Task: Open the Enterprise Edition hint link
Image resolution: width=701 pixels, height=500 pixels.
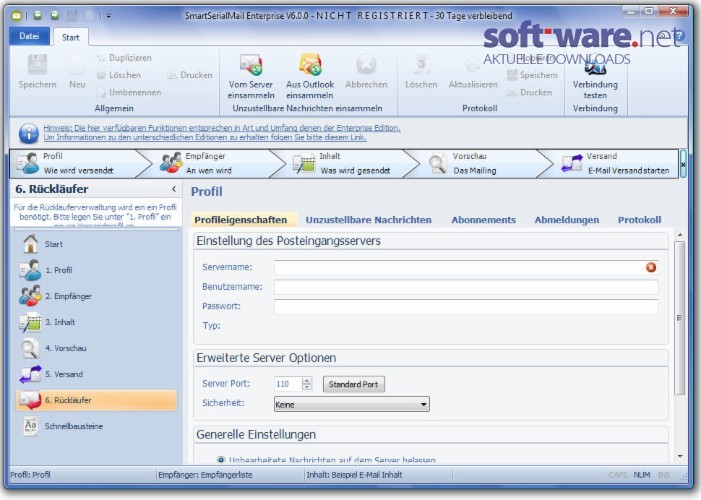Action: click(222, 128)
